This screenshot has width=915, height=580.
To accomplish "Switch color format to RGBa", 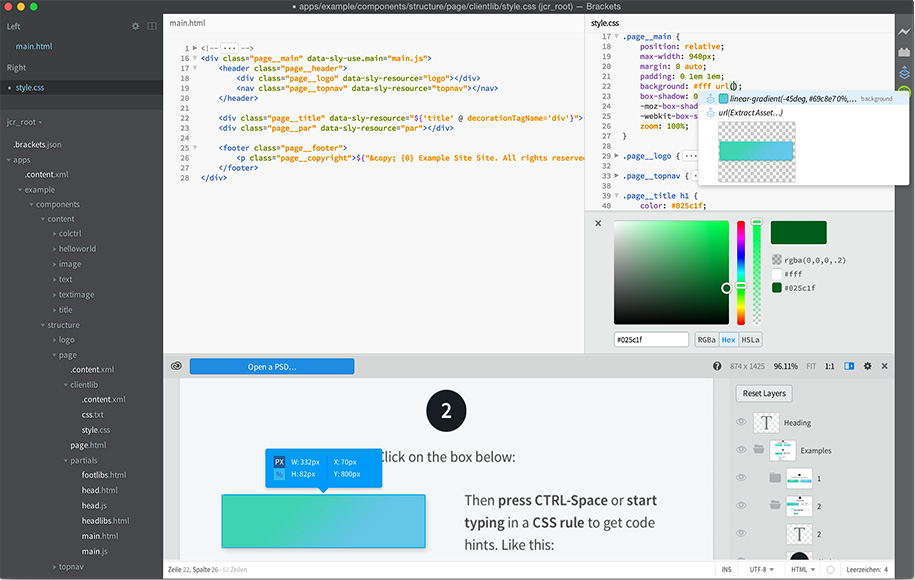I will [x=706, y=340].
